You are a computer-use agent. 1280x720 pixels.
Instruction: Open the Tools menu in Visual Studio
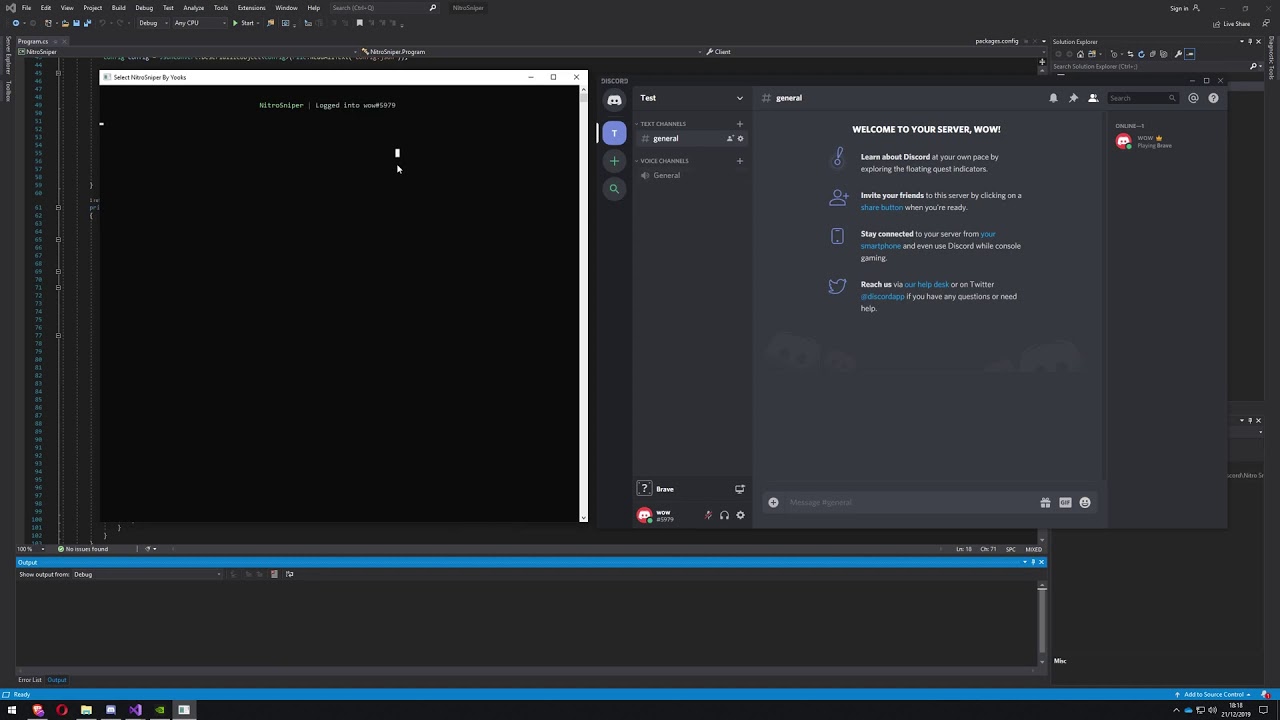coord(221,8)
